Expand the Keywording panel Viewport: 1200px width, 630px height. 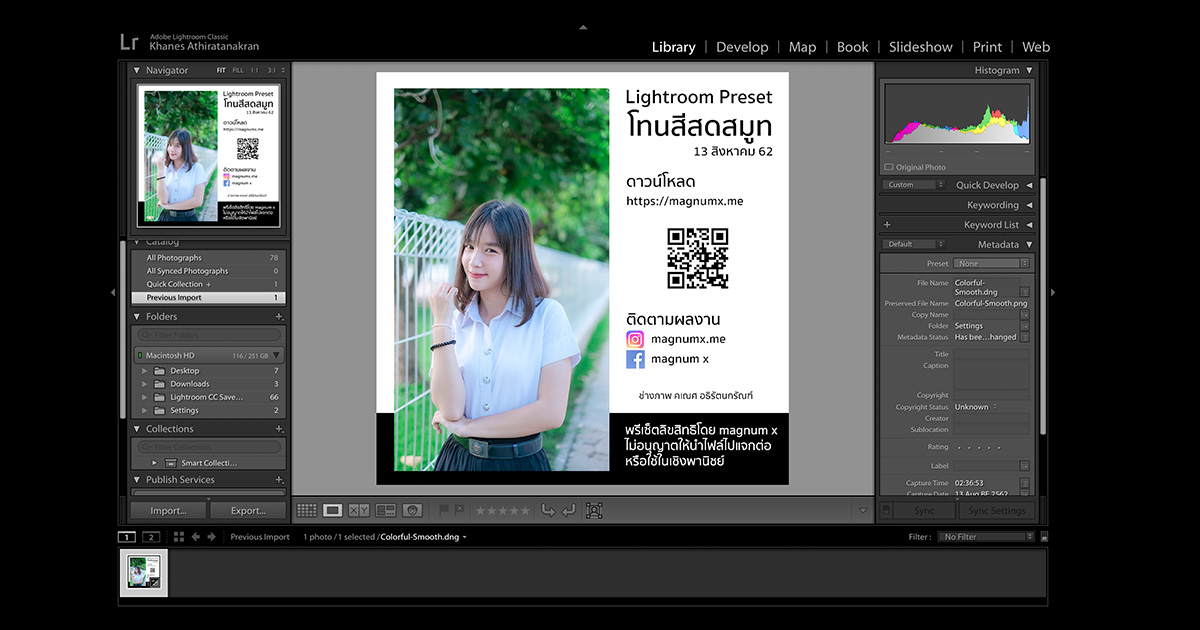tap(1030, 205)
